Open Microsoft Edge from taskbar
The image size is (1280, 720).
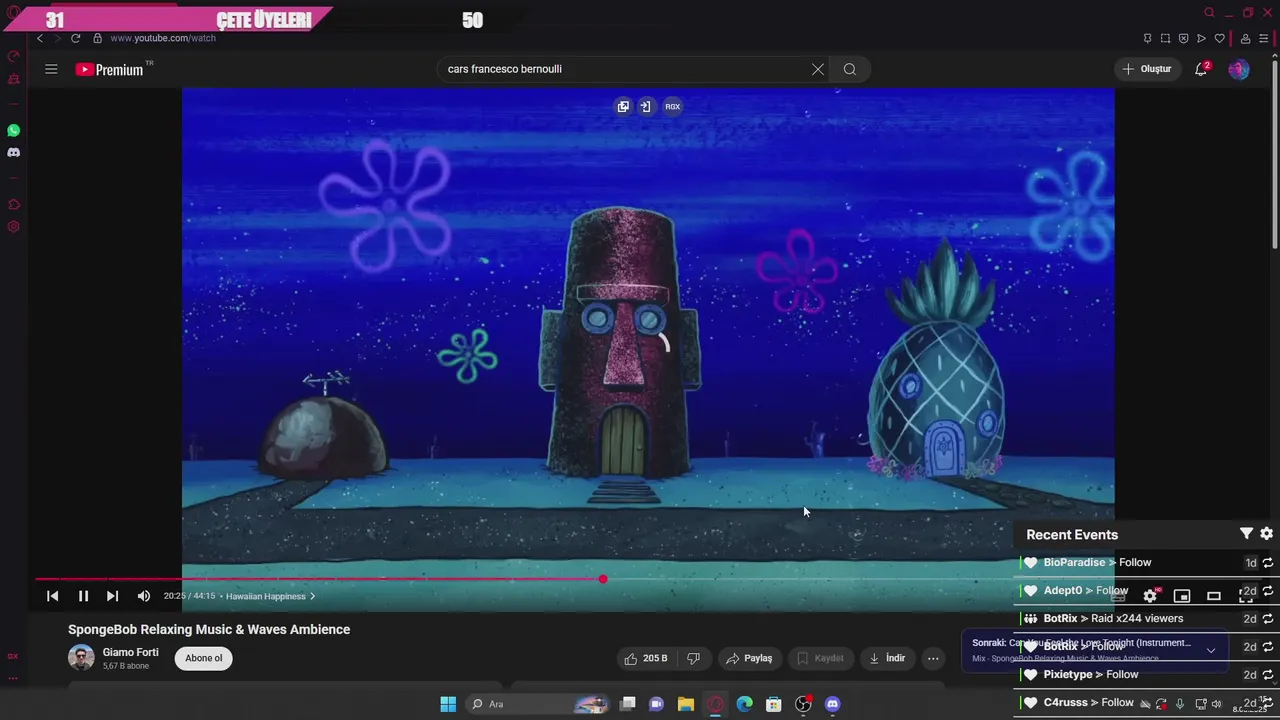click(x=744, y=704)
